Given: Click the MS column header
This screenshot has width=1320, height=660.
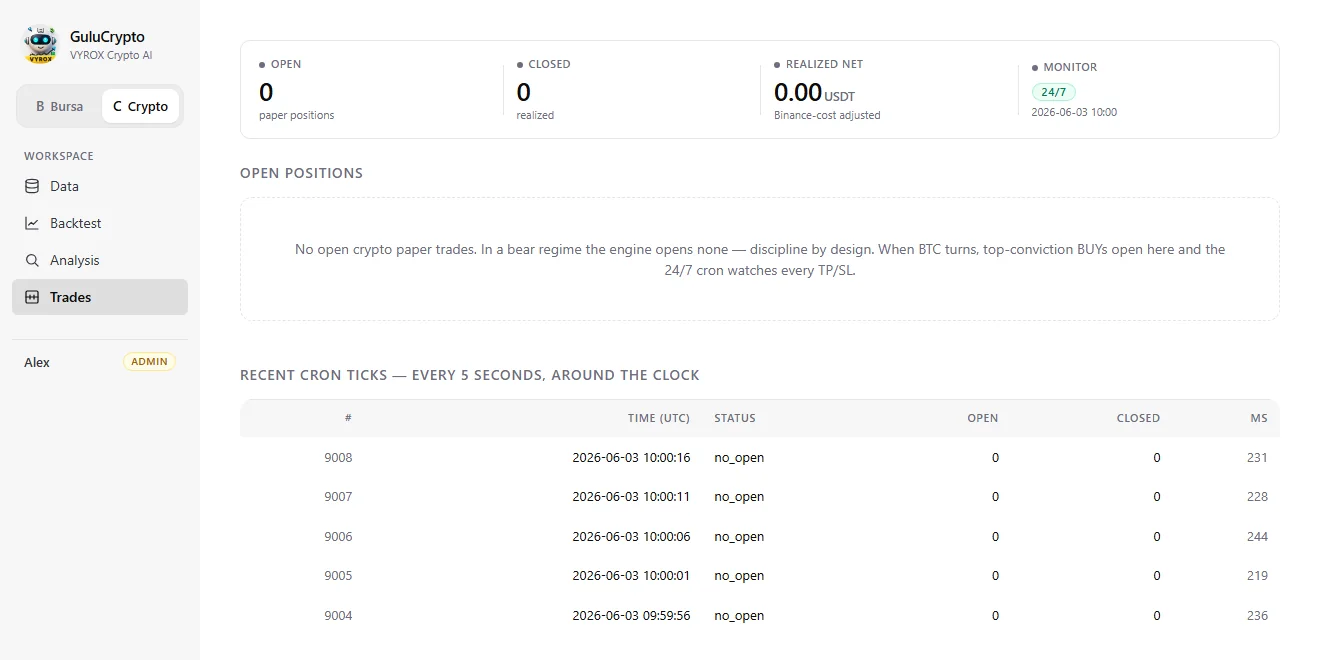Looking at the screenshot, I should (1258, 418).
